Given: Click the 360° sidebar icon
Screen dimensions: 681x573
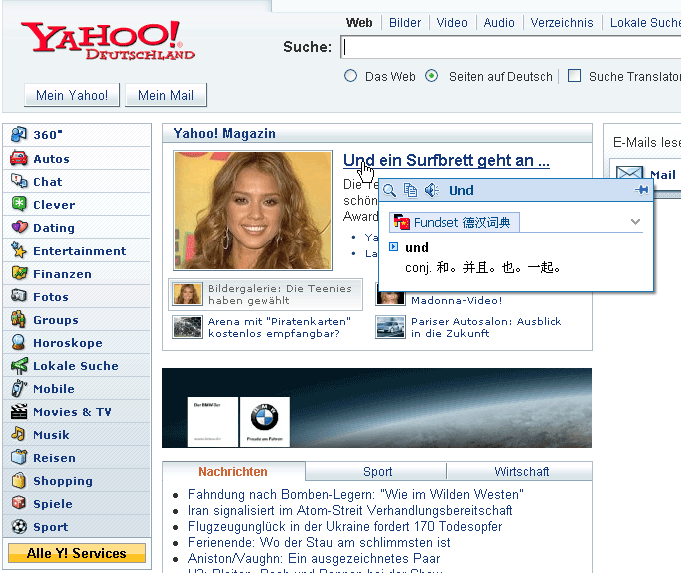Looking at the screenshot, I should (19, 134).
